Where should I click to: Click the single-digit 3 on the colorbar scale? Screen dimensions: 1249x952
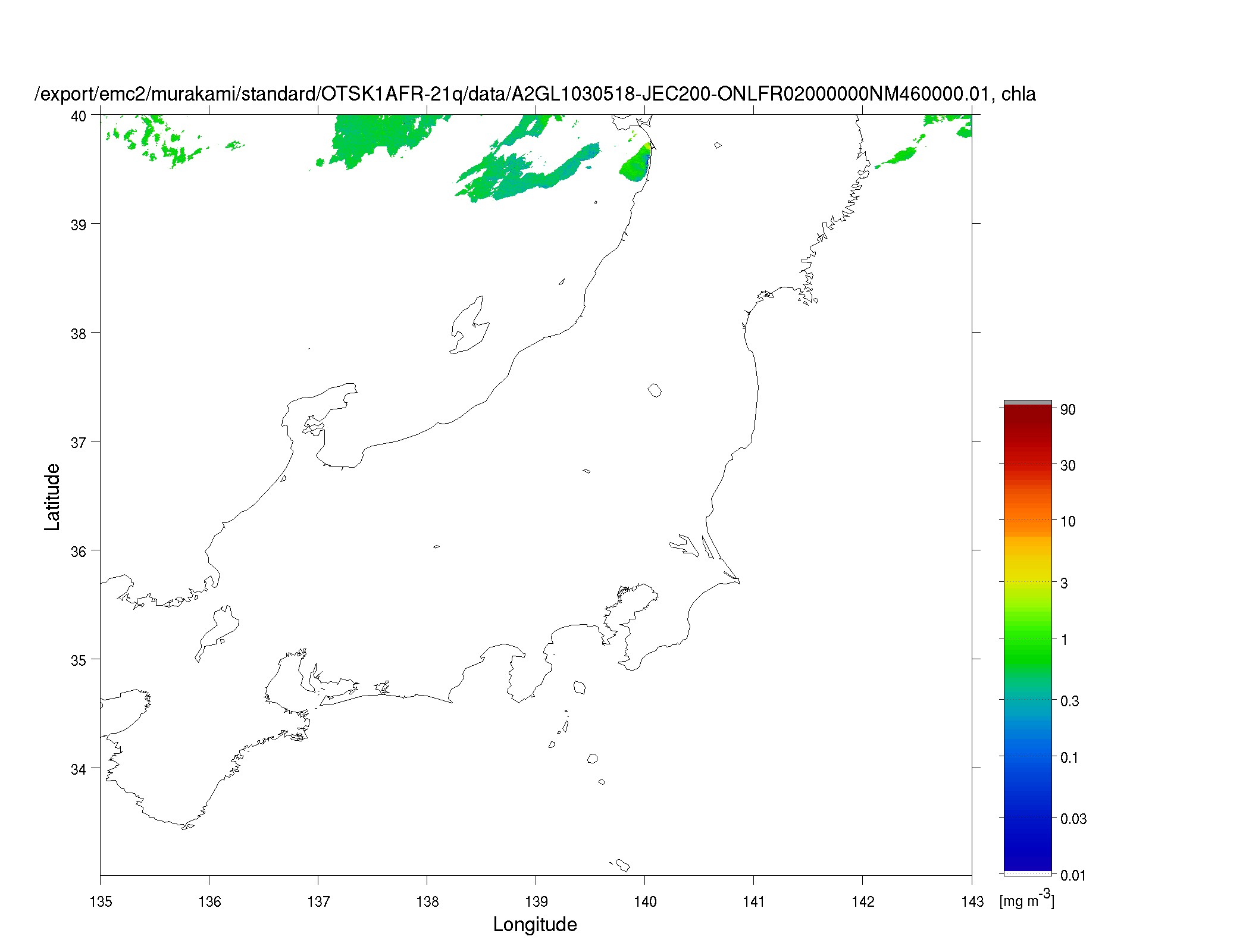point(1064,583)
